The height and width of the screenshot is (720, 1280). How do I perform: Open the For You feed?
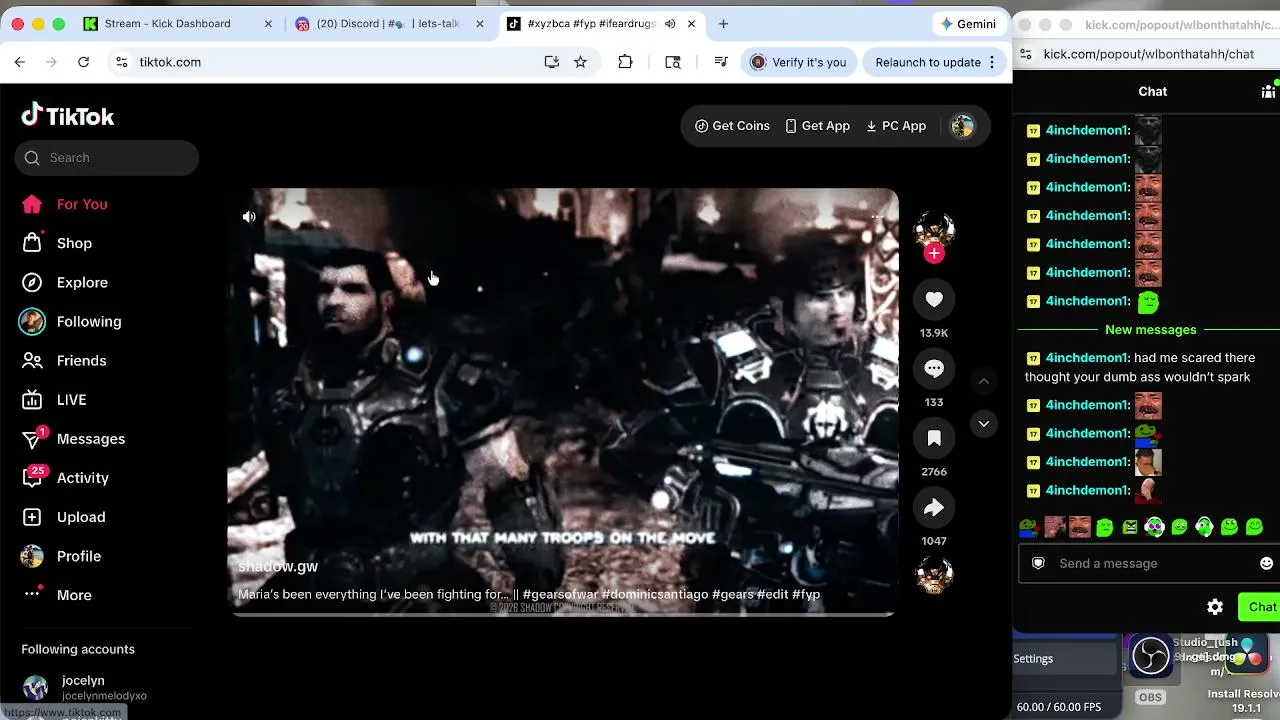click(64, 204)
